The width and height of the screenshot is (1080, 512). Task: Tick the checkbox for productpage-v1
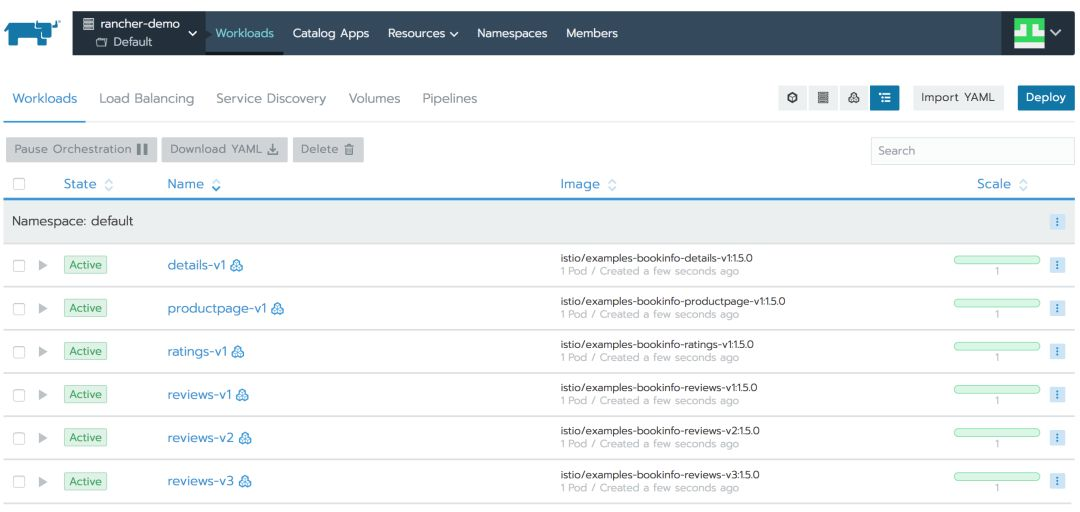(19, 309)
